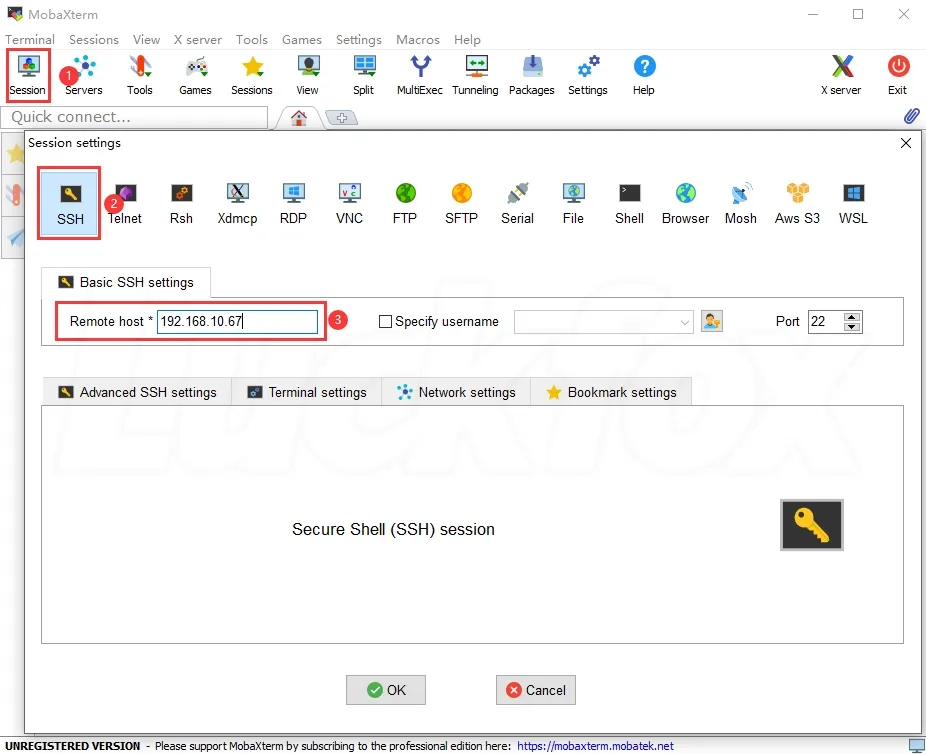The image size is (926, 754).
Task: Open the Sessions menu
Action: click(x=94, y=40)
